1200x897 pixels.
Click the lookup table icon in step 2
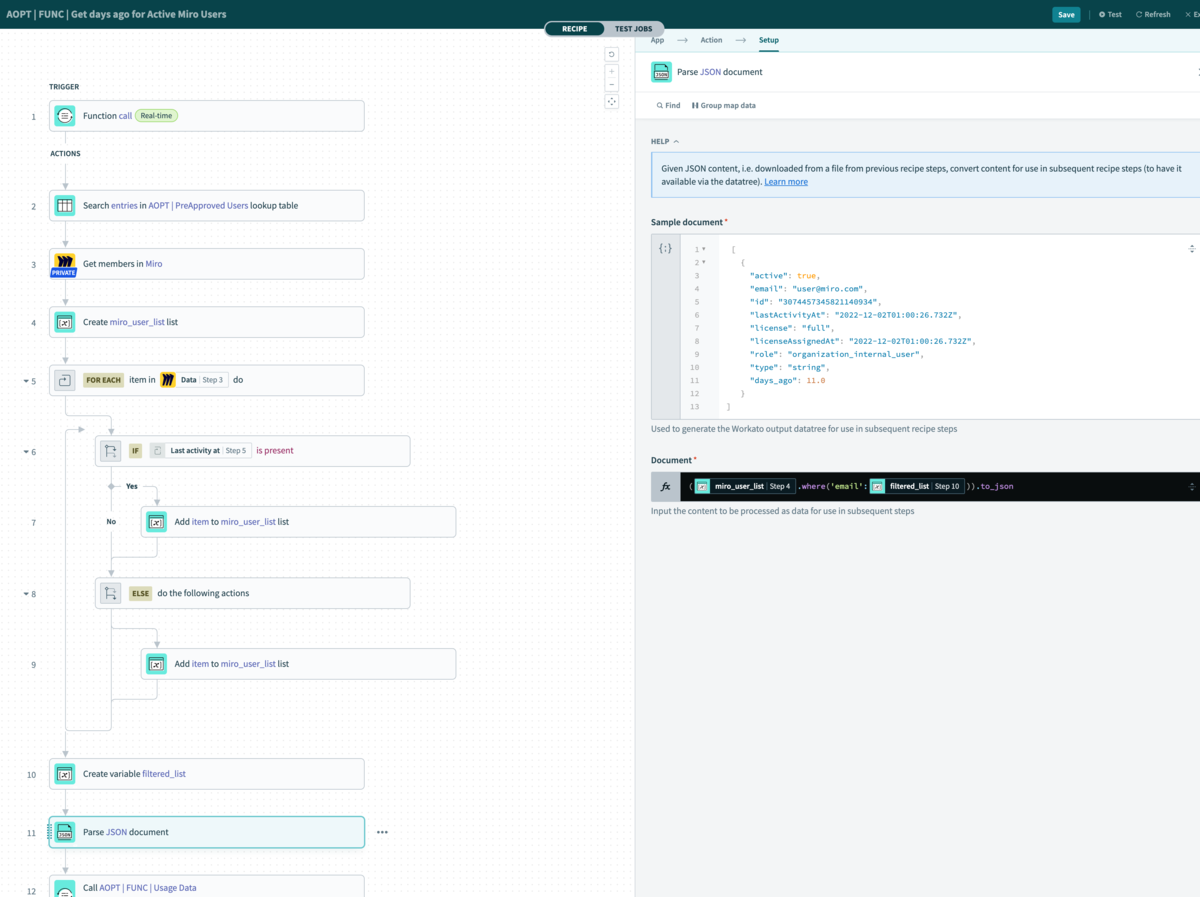(x=65, y=206)
